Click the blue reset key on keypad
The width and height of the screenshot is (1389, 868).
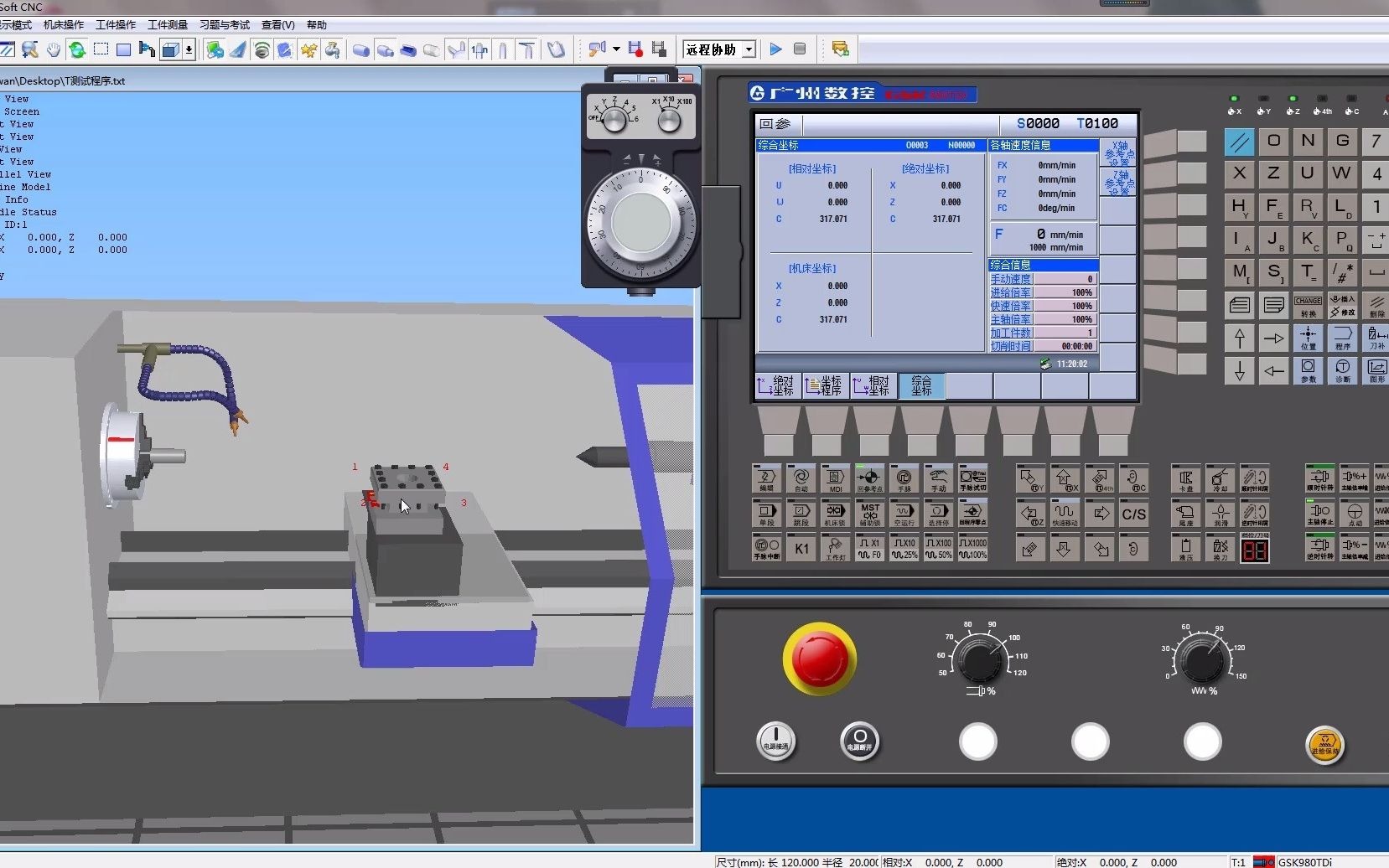1239,142
